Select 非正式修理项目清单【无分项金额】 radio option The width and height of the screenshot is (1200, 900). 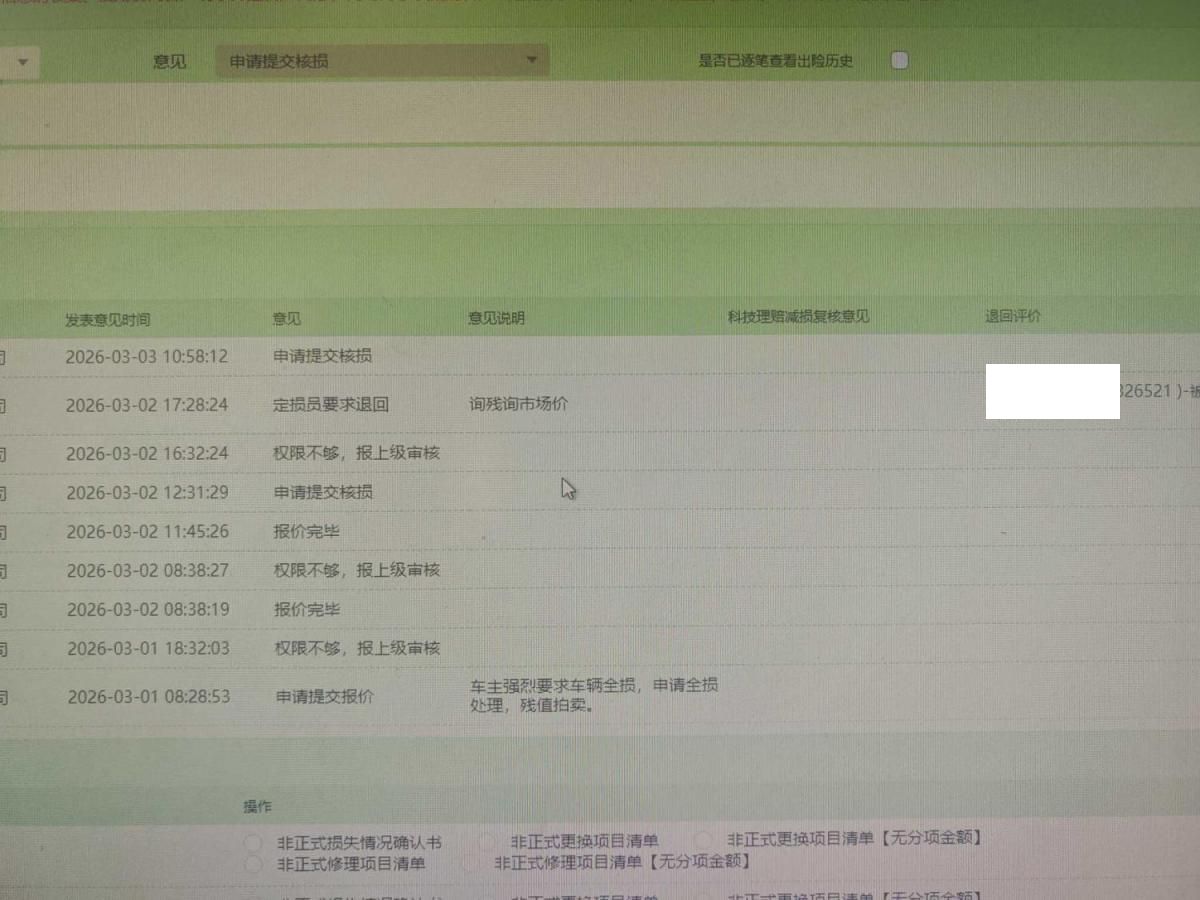(470, 862)
